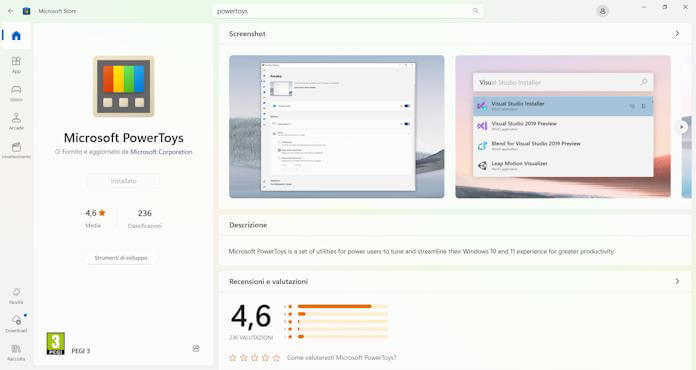This screenshot has height=370, width=696.
Task: Rate PowerToys one star
Action: pos(233,358)
